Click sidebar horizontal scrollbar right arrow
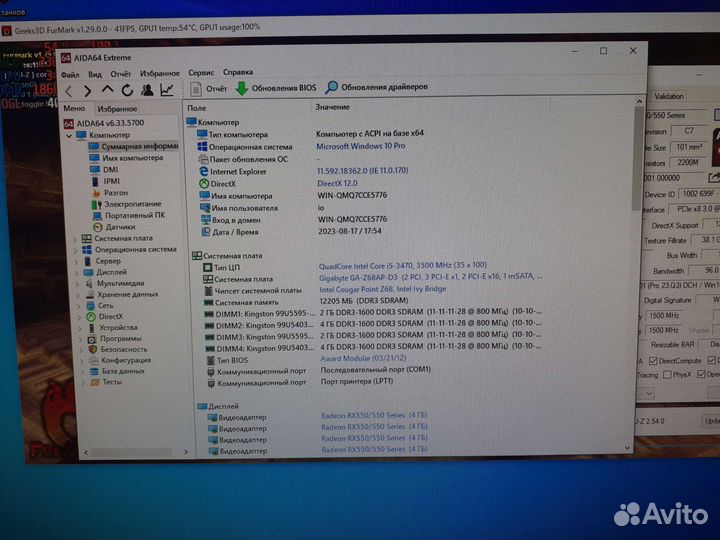This screenshot has width=720, height=540. click(186, 452)
